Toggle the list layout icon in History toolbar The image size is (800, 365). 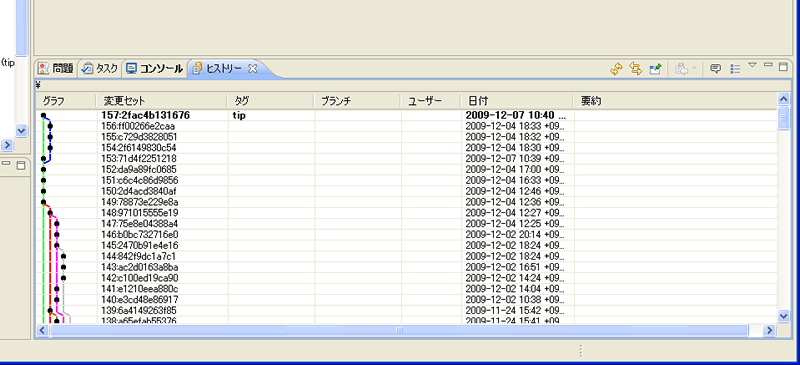(x=735, y=69)
